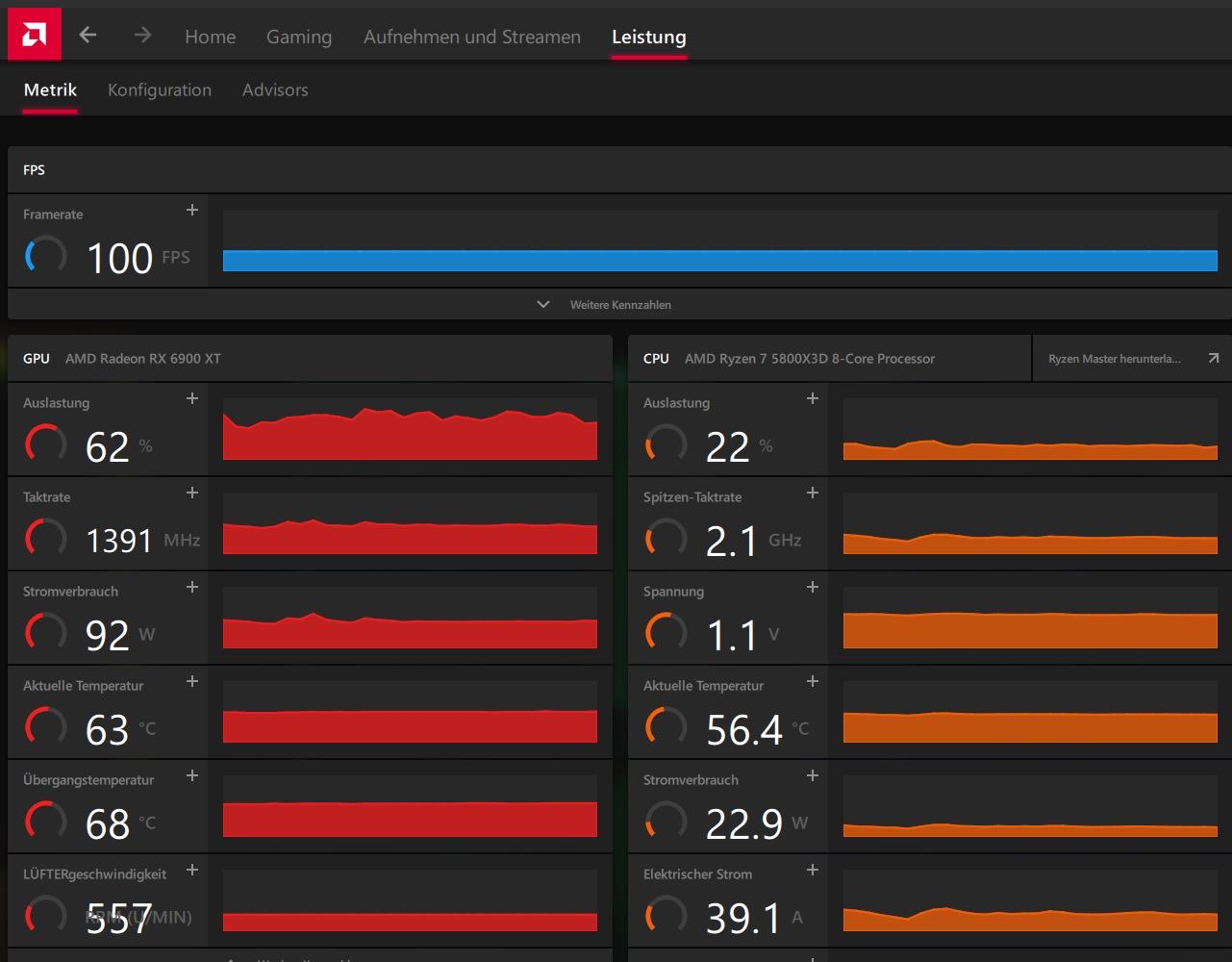Viewport: 1232px width, 962px height.
Task: Go forward with the right arrow
Action: click(x=142, y=36)
